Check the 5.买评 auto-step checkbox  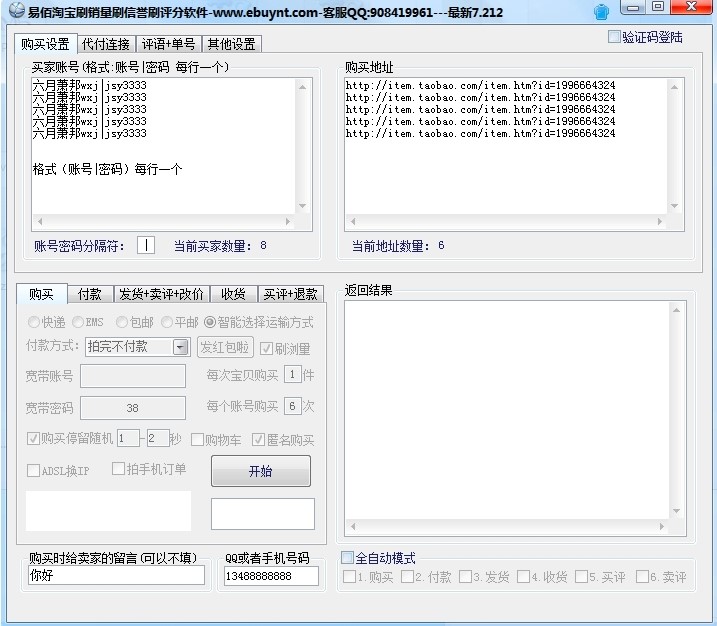tap(581, 577)
